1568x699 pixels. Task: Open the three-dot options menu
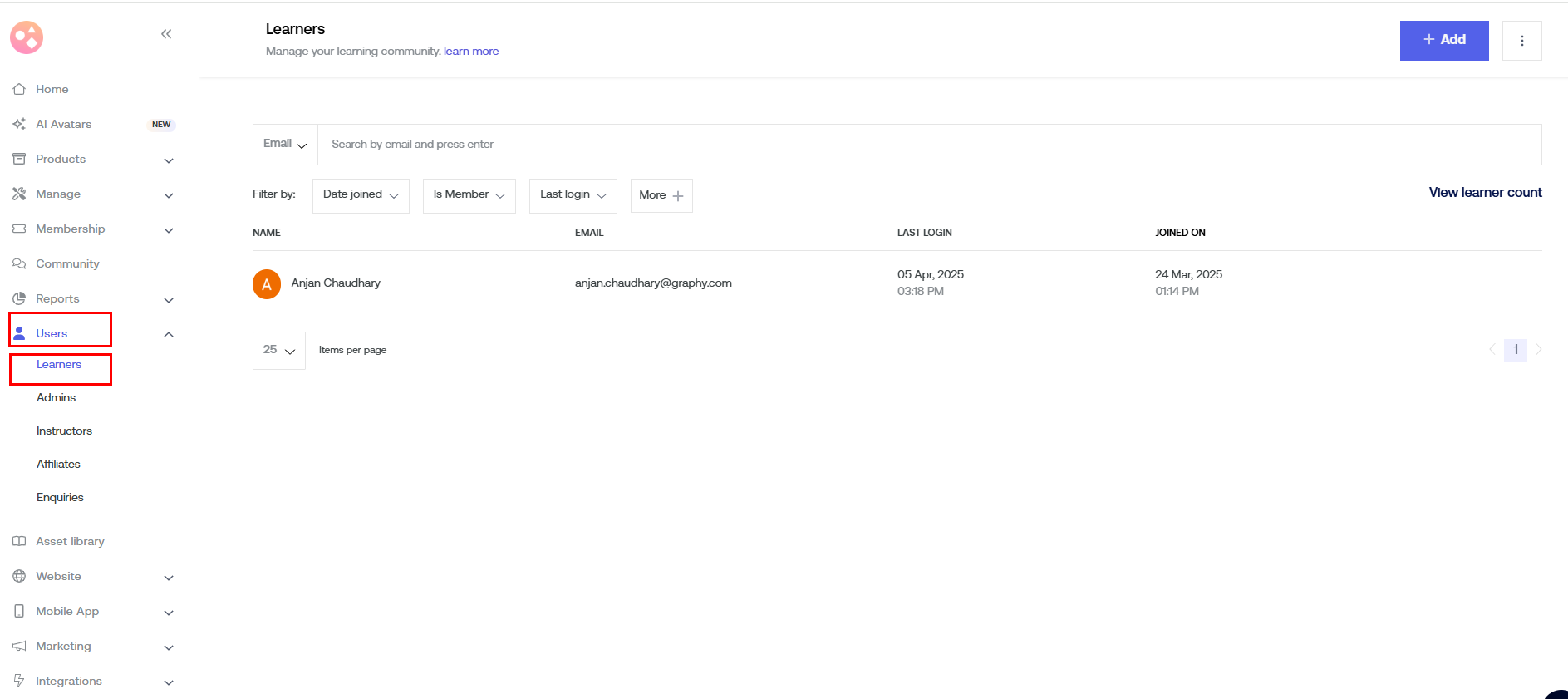[1521, 41]
